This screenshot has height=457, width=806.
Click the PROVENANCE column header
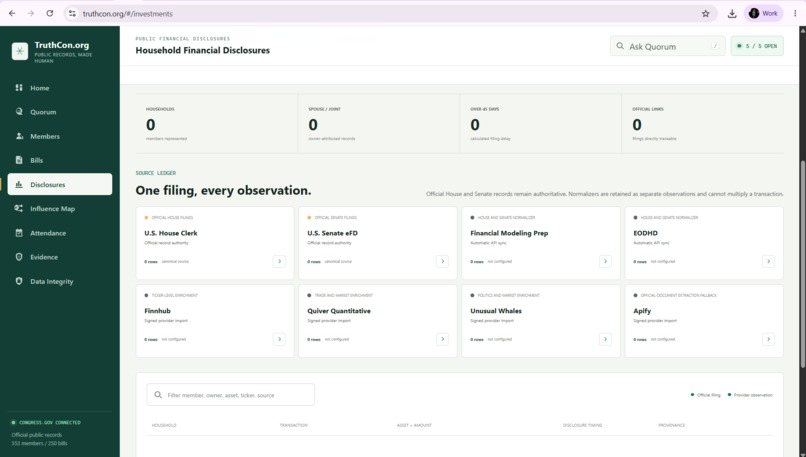[671, 425]
